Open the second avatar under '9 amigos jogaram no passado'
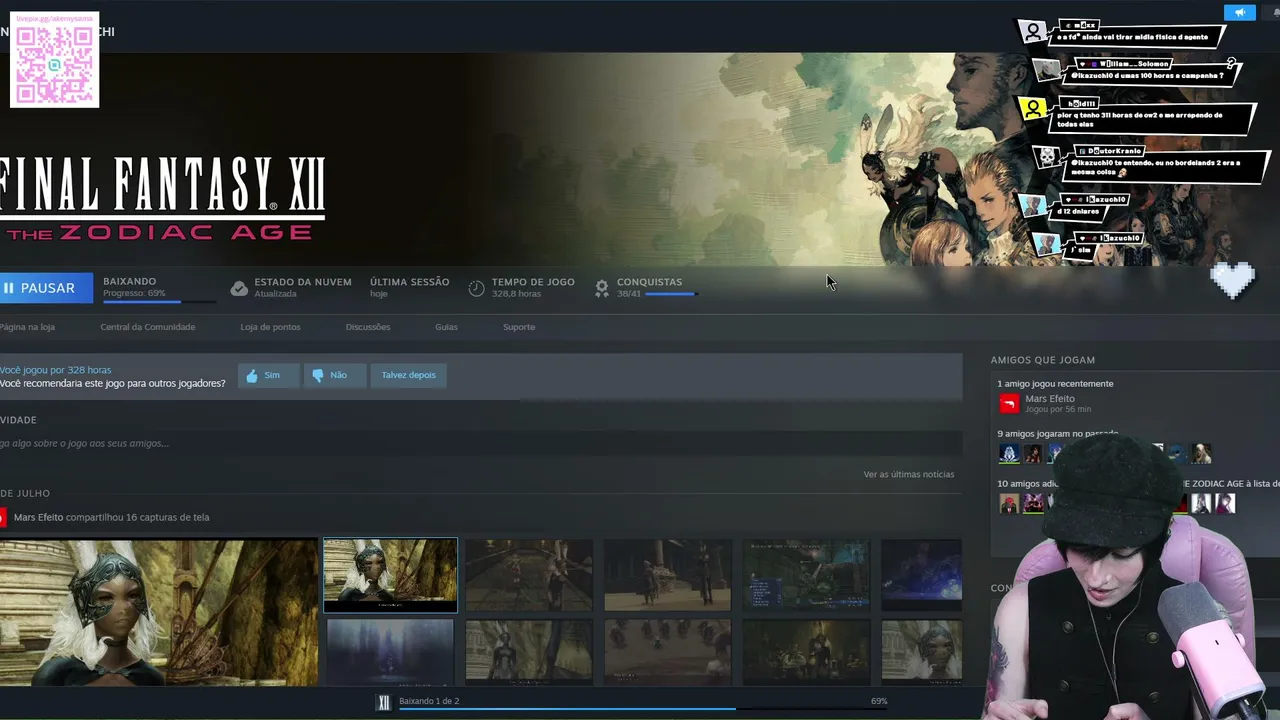The image size is (1280, 720). [x=1033, y=454]
